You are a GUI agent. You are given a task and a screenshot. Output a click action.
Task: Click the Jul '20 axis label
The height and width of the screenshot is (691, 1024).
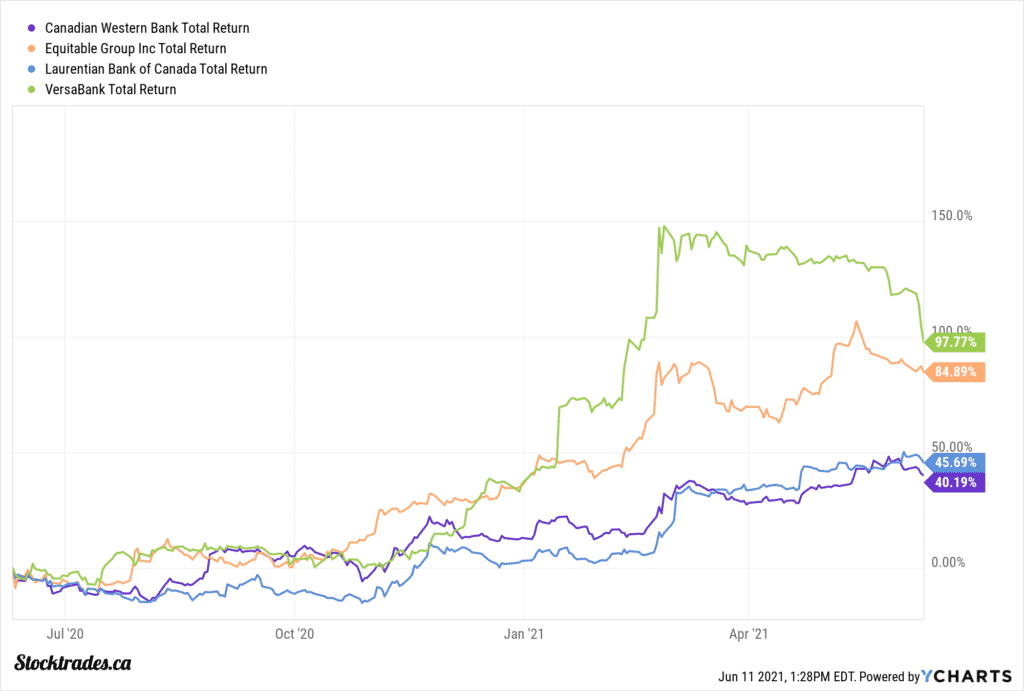64,633
